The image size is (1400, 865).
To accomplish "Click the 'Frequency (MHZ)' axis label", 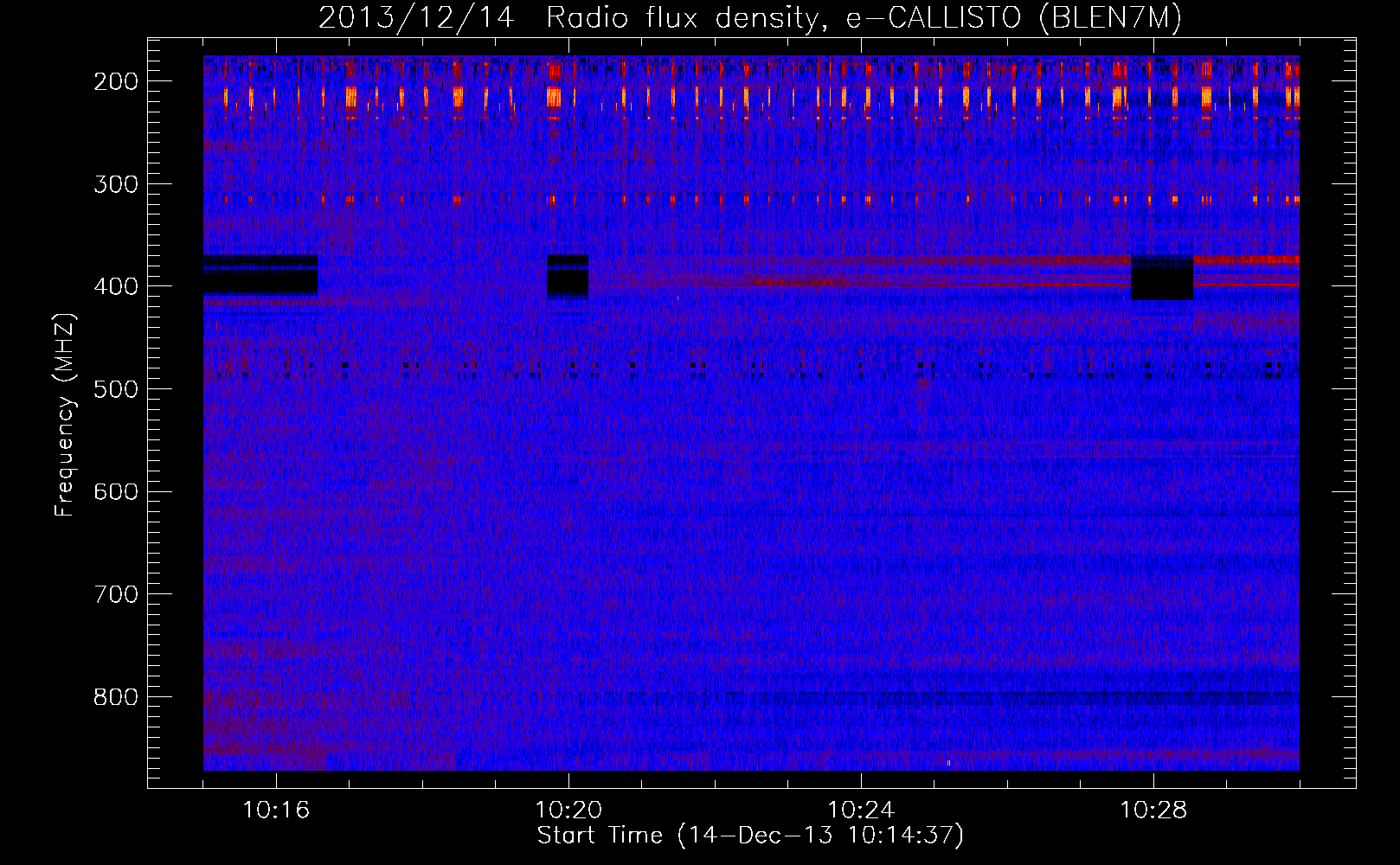I will [x=65, y=414].
